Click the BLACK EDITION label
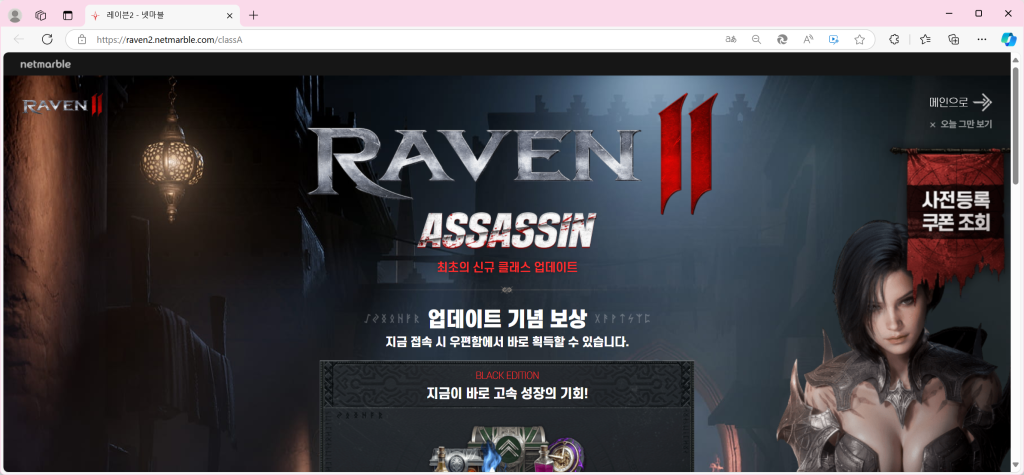The width and height of the screenshot is (1024, 475). [507, 376]
